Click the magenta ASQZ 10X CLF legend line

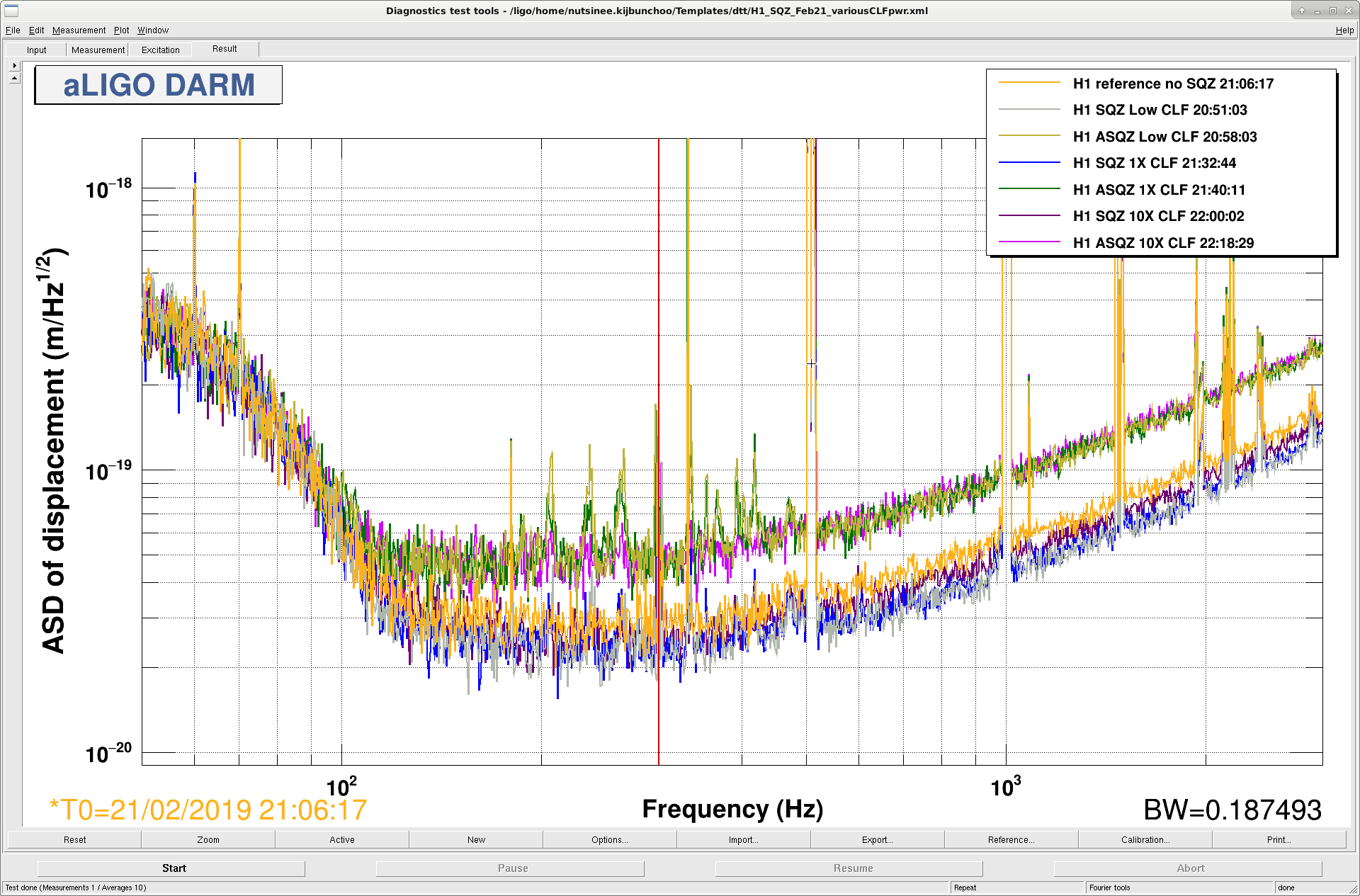click(x=1029, y=243)
